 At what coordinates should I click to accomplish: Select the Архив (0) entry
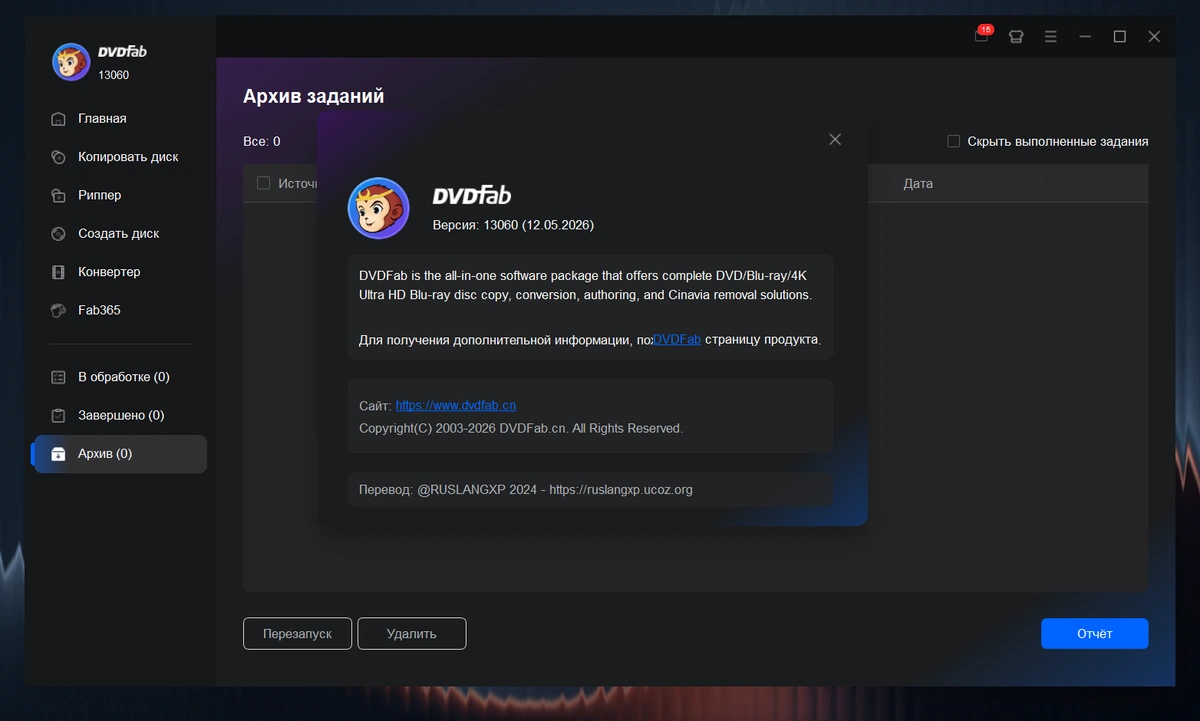point(120,454)
